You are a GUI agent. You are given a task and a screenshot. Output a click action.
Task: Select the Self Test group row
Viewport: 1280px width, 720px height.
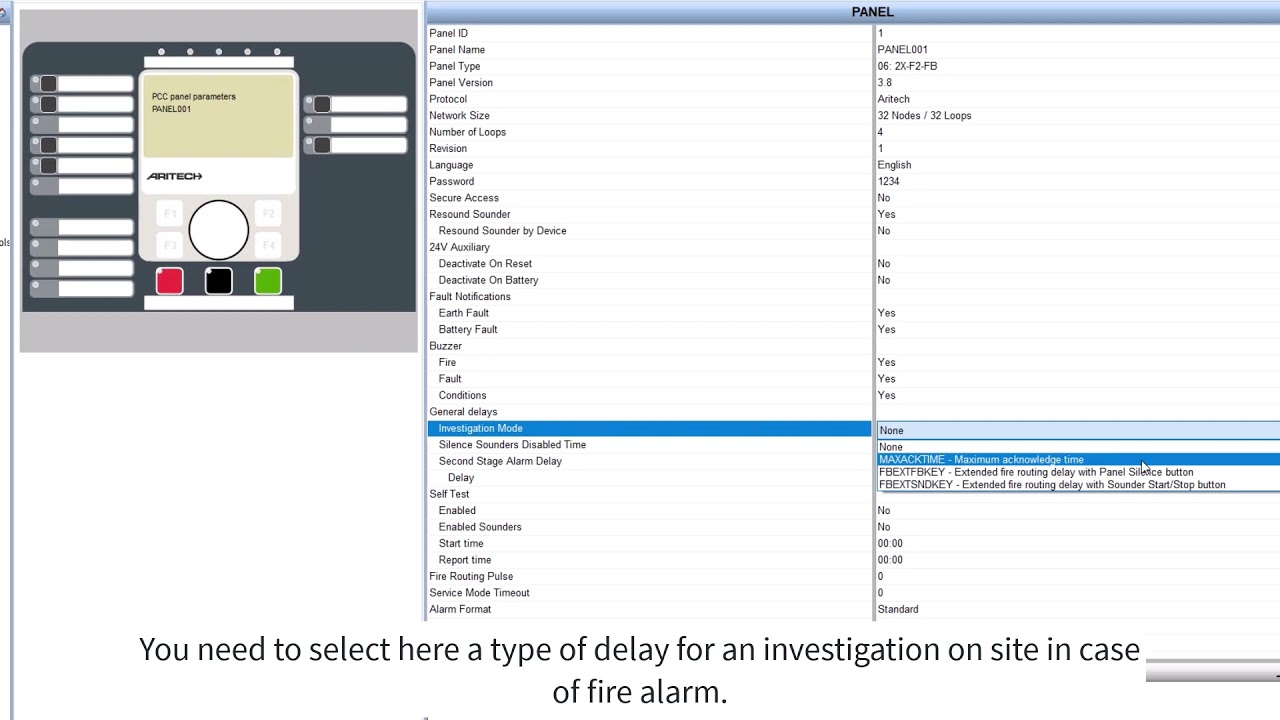[649, 495]
